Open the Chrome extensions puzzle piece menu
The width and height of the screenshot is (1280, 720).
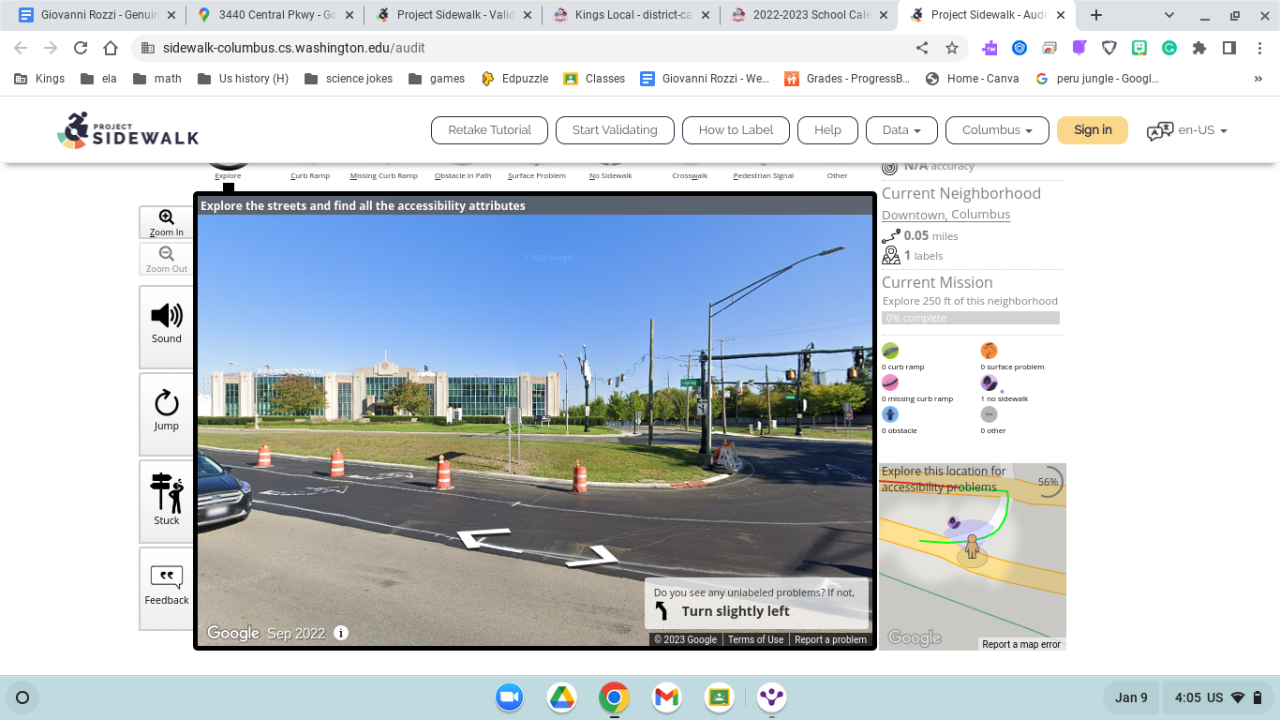coord(1199,48)
